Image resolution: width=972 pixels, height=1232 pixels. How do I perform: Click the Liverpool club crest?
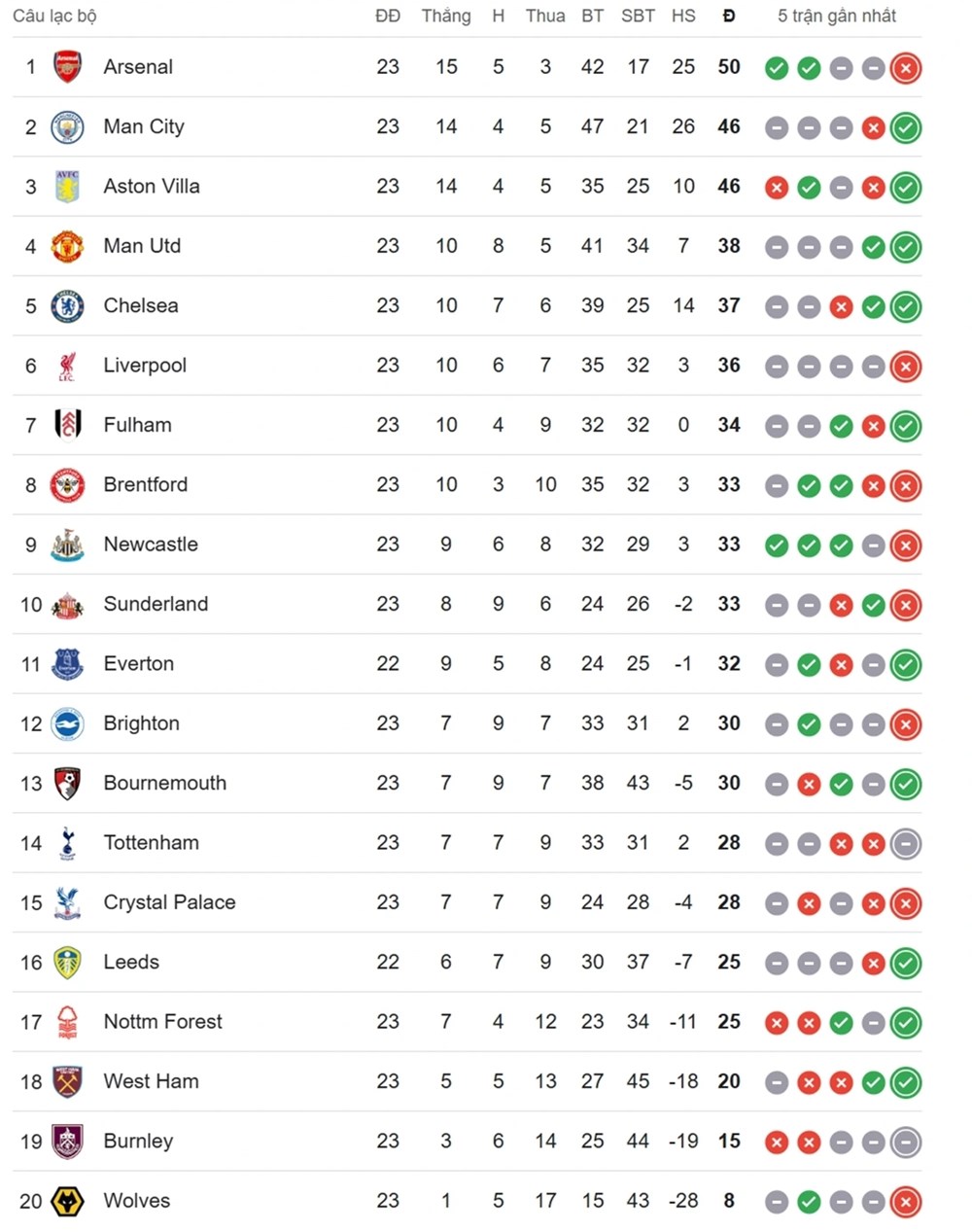(x=67, y=366)
